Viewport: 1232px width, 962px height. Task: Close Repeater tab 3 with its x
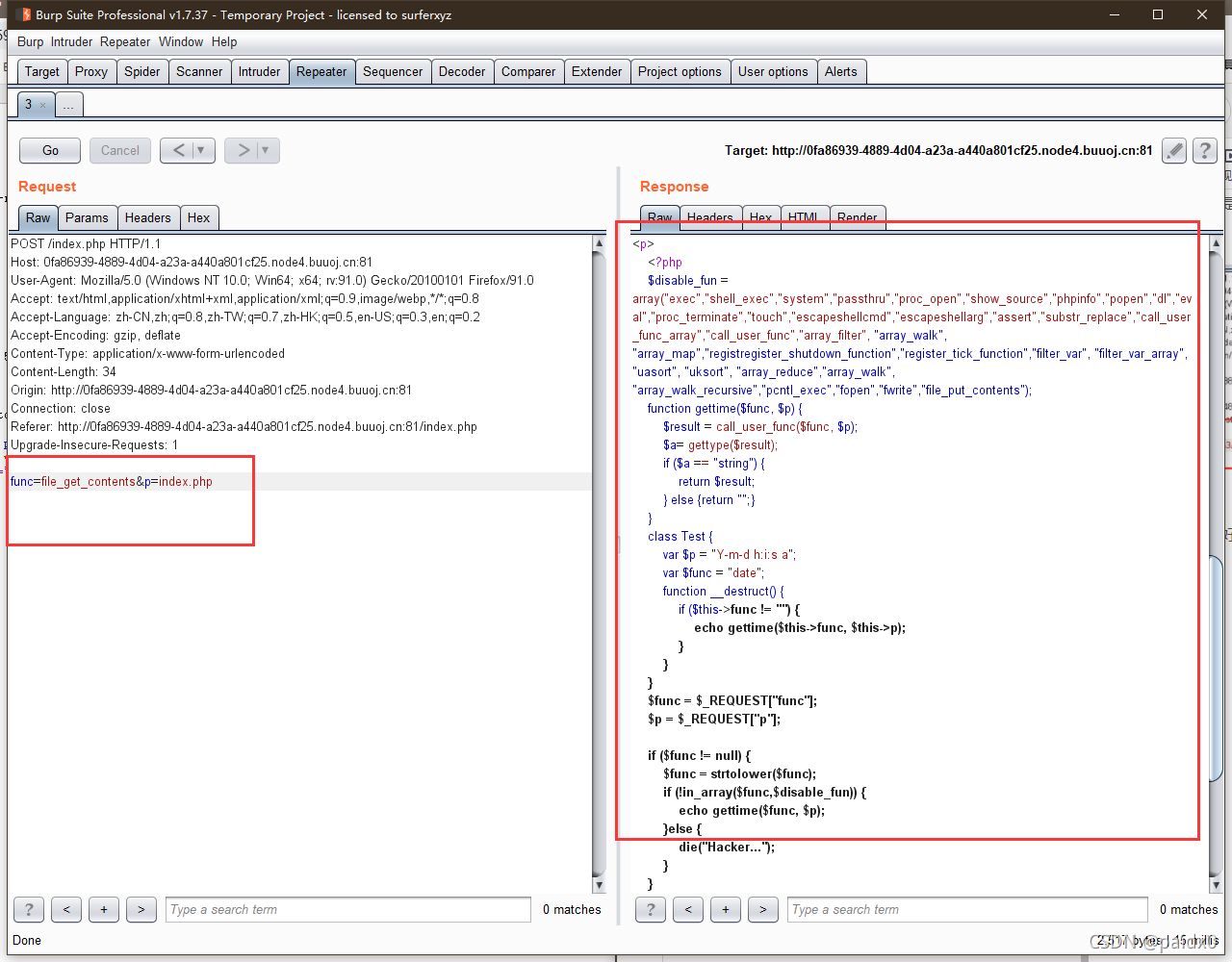tap(42, 105)
